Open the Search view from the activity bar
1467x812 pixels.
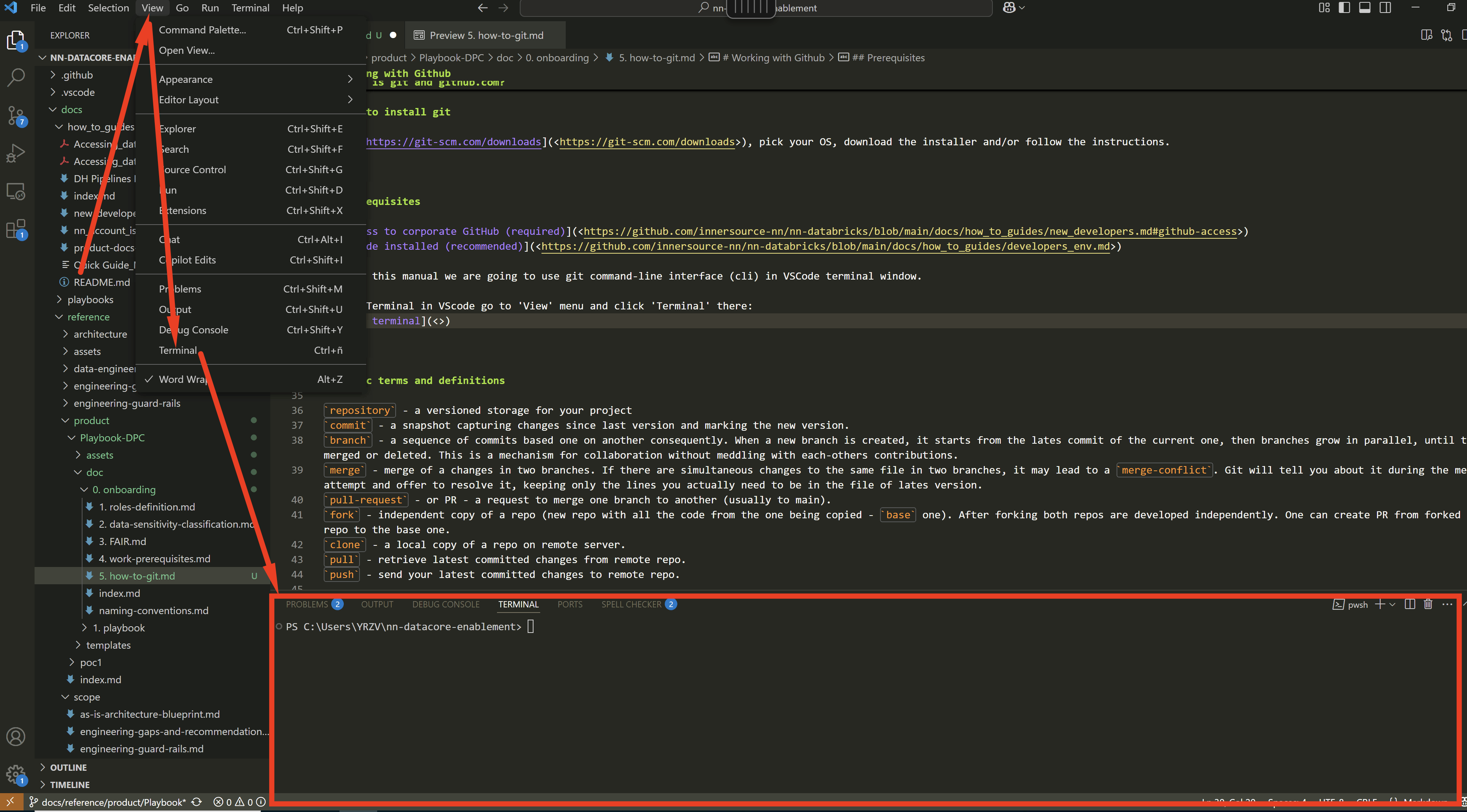(x=16, y=77)
